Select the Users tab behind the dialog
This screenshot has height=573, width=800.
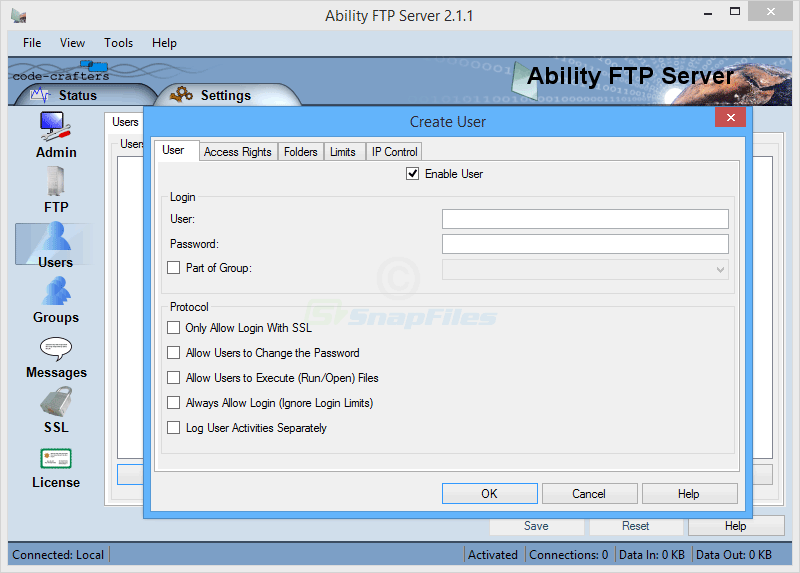click(125, 122)
